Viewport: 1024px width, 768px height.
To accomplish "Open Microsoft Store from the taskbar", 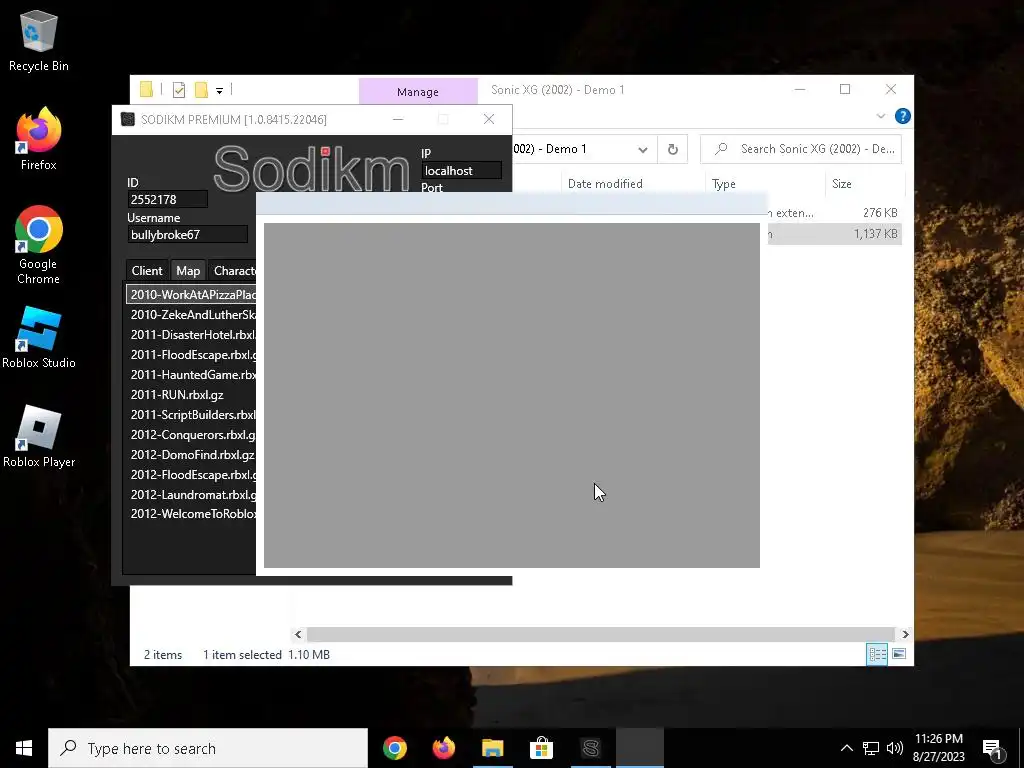I will tap(541, 748).
